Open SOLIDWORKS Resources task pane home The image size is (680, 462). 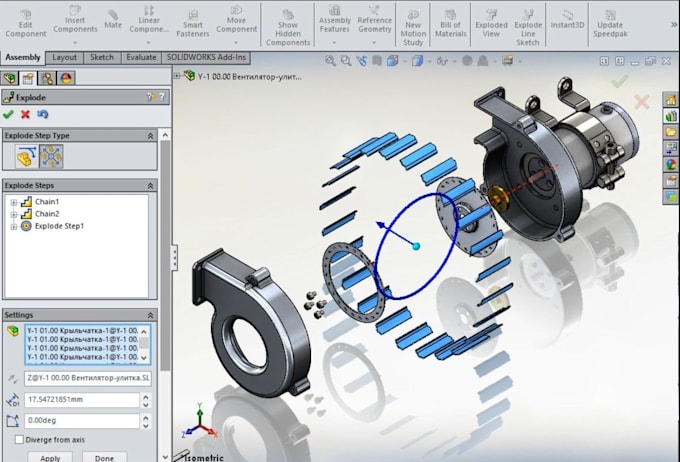click(671, 100)
